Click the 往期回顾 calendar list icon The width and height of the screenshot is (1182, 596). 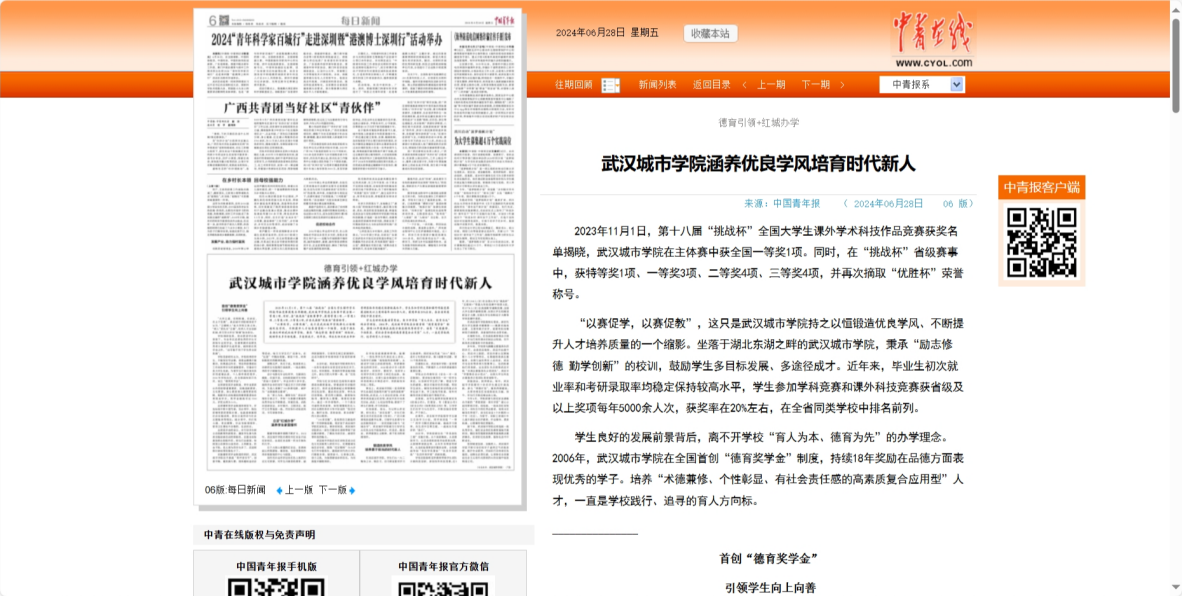click(x=610, y=85)
